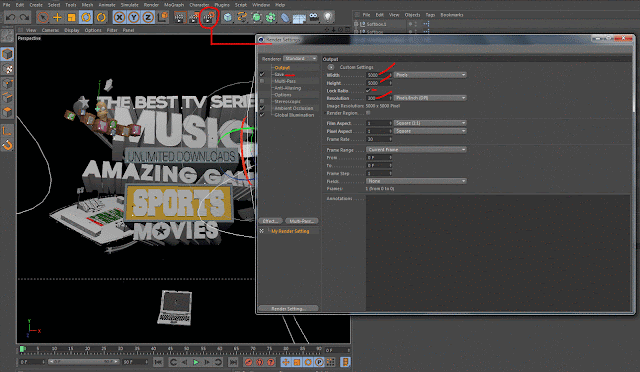The width and height of the screenshot is (640, 372).
Task: Open the Render menu
Action: tap(151, 5)
